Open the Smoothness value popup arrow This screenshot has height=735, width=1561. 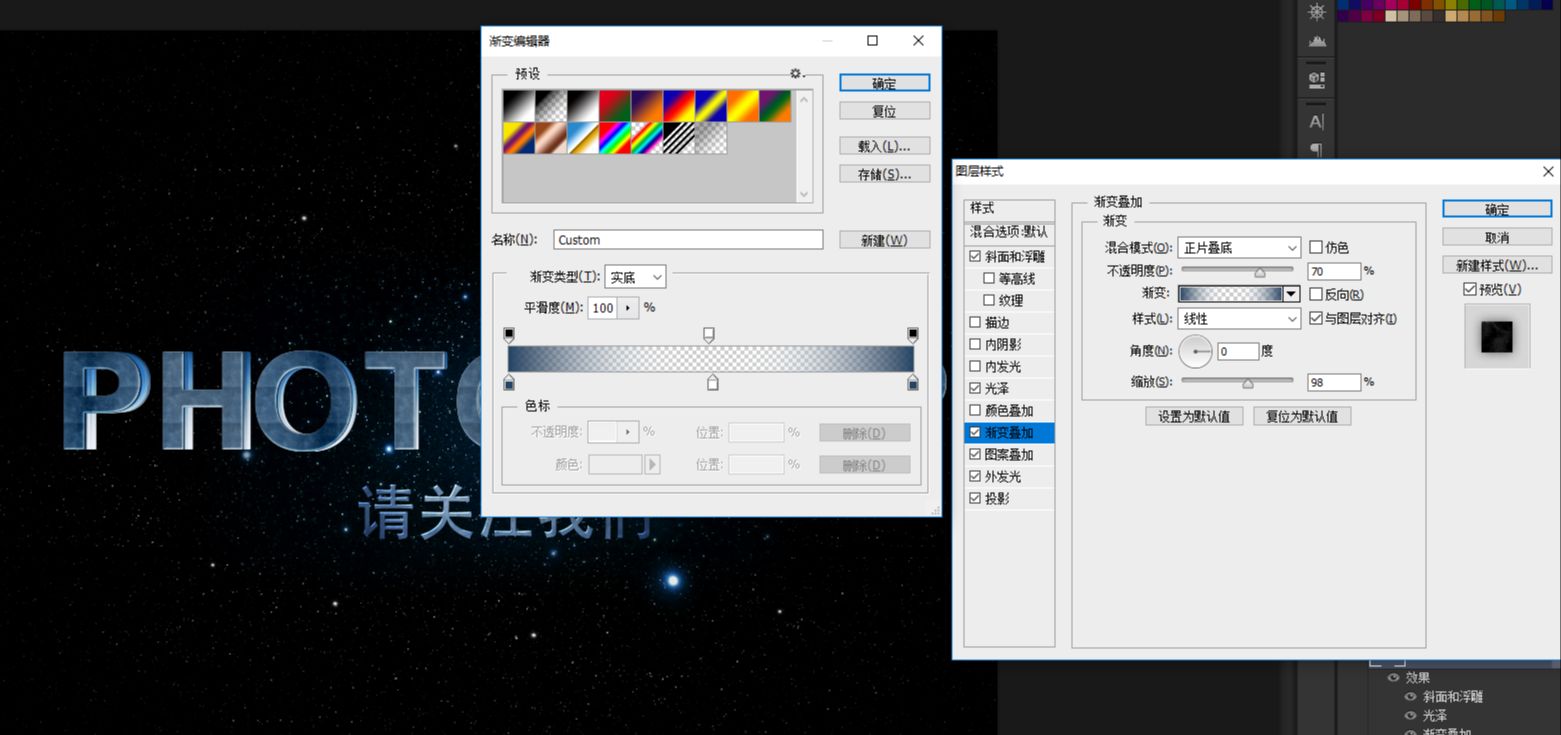click(629, 308)
